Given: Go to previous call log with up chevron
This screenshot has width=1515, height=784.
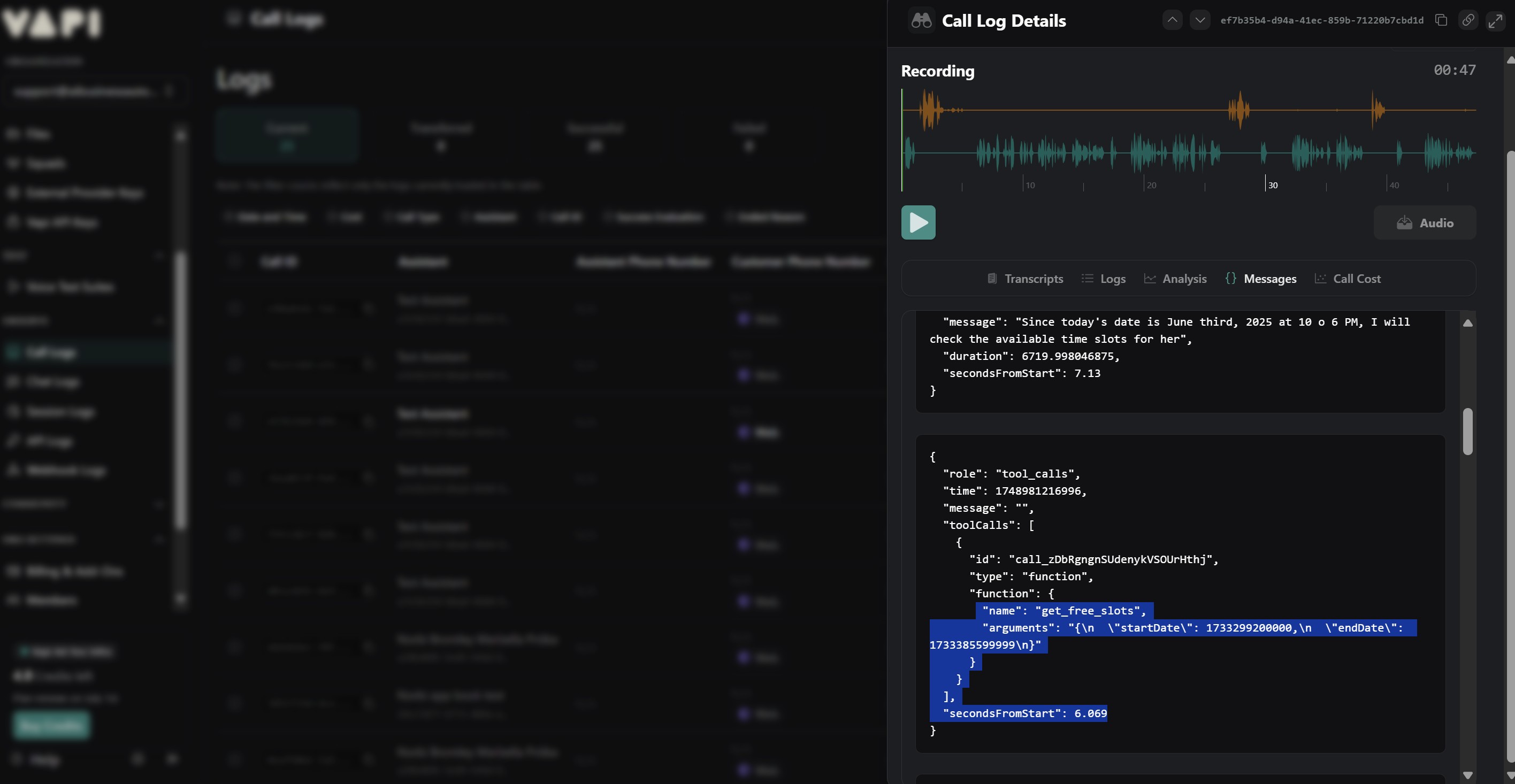Looking at the screenshot, I should click(1172, 20).
